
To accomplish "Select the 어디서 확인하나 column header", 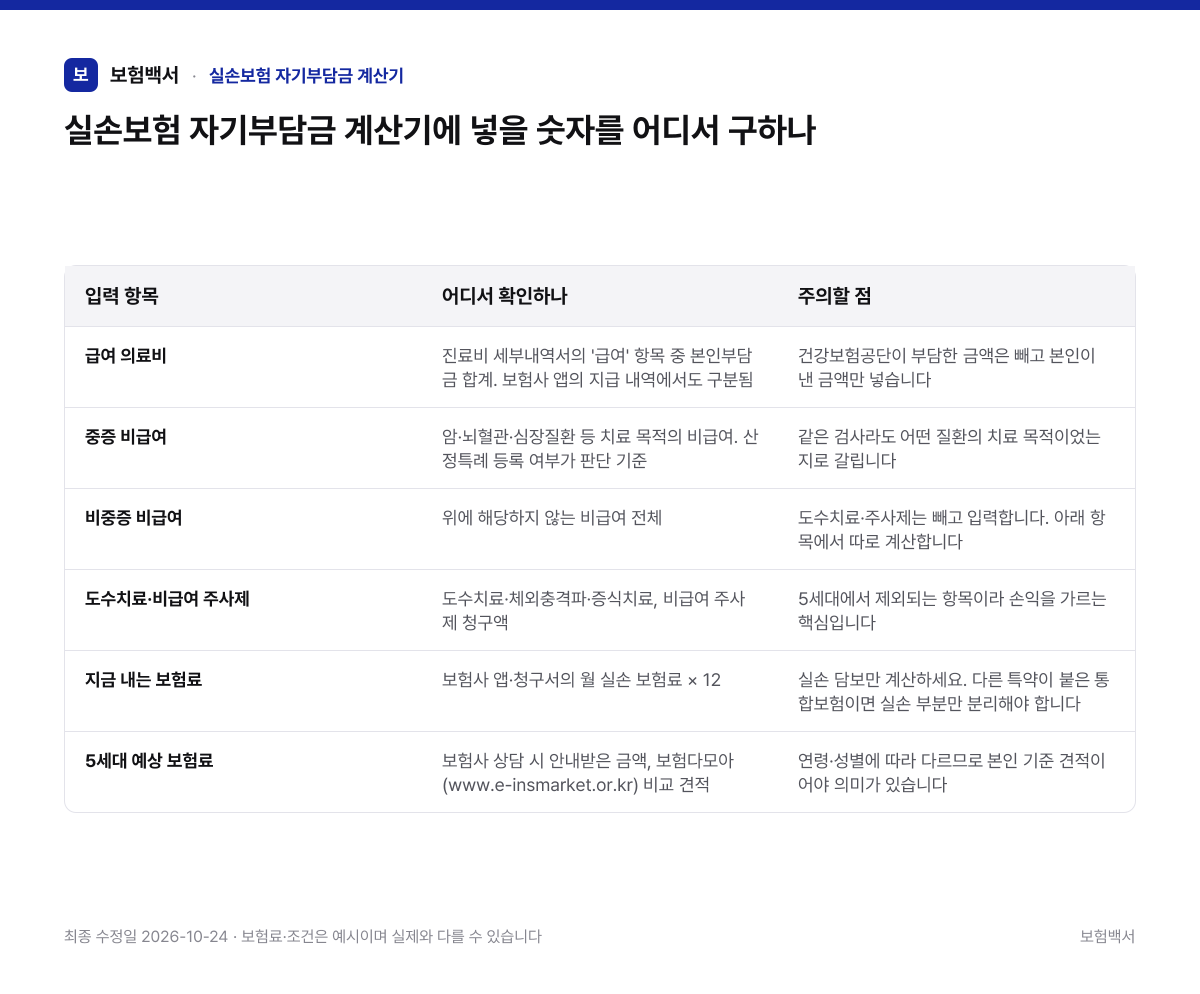I will (505, 296).
